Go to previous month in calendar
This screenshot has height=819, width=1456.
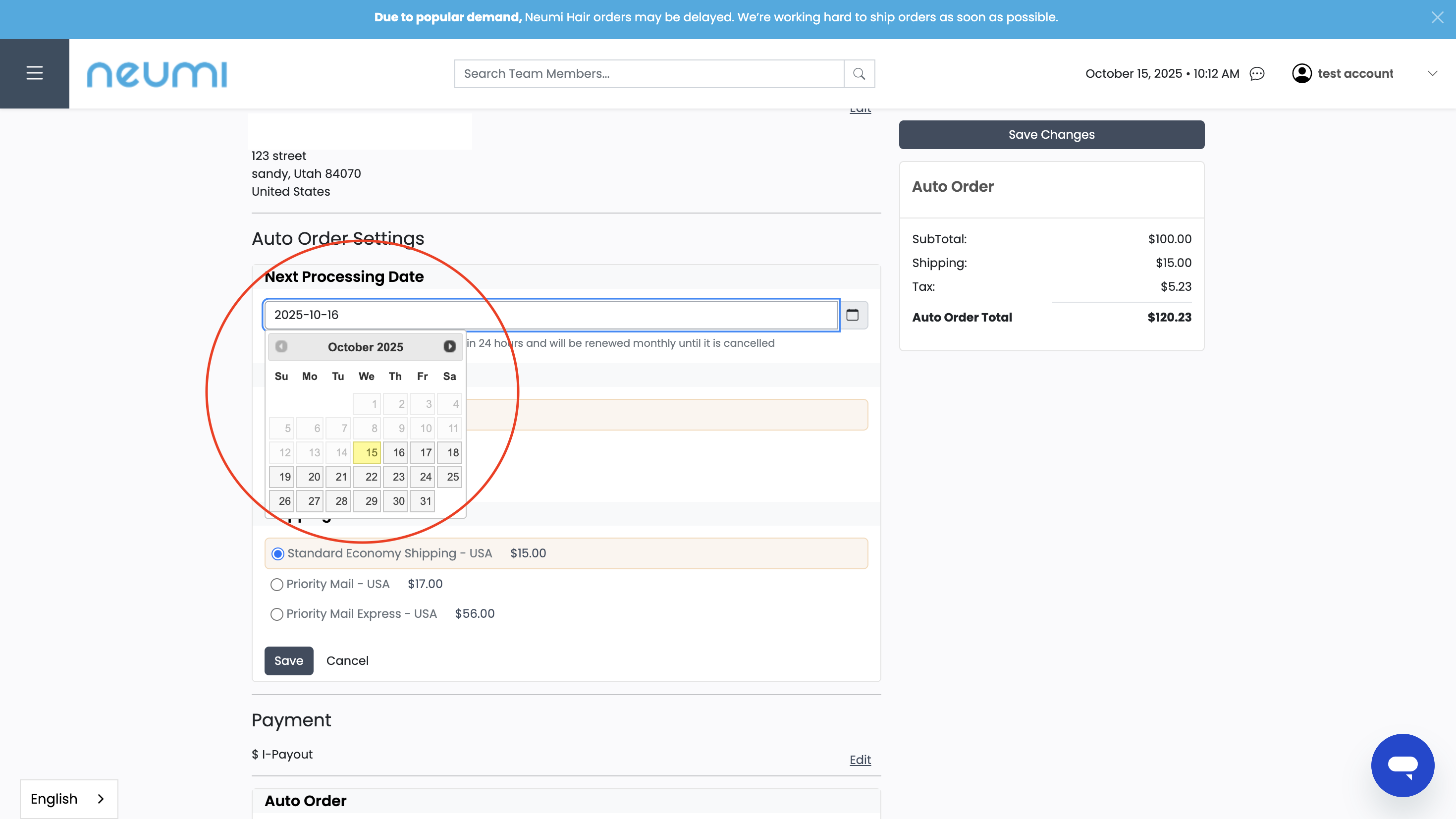coord(281,346)
